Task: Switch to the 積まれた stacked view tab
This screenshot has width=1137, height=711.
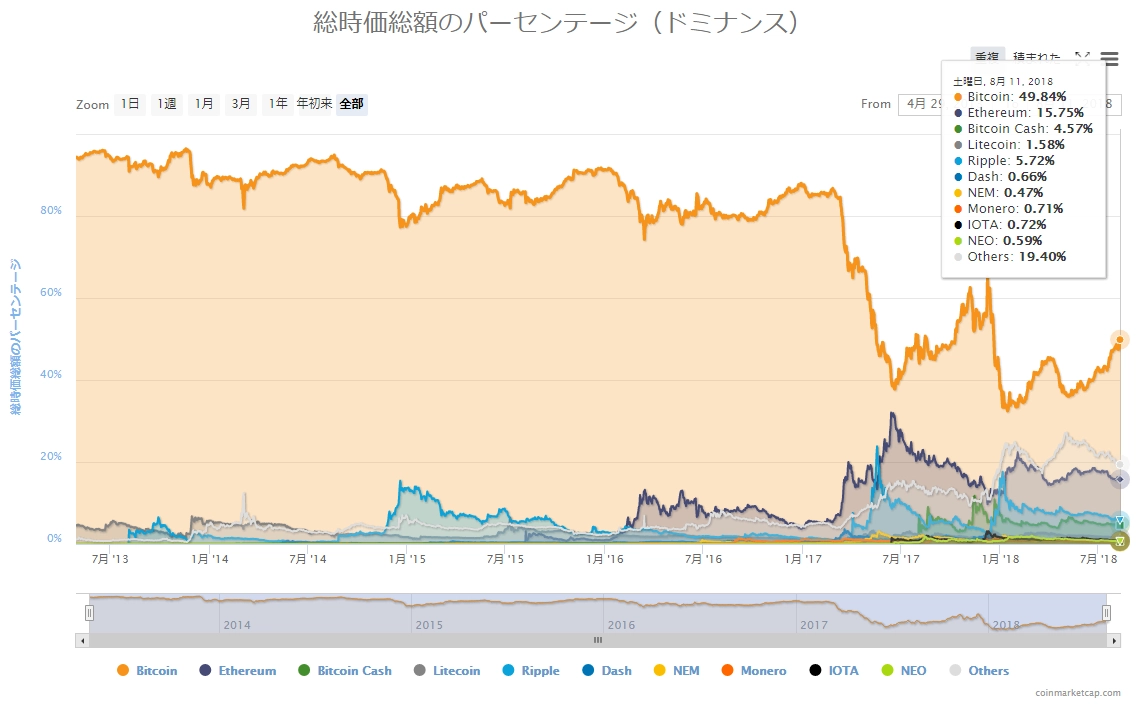Action: coord(1036,59)
